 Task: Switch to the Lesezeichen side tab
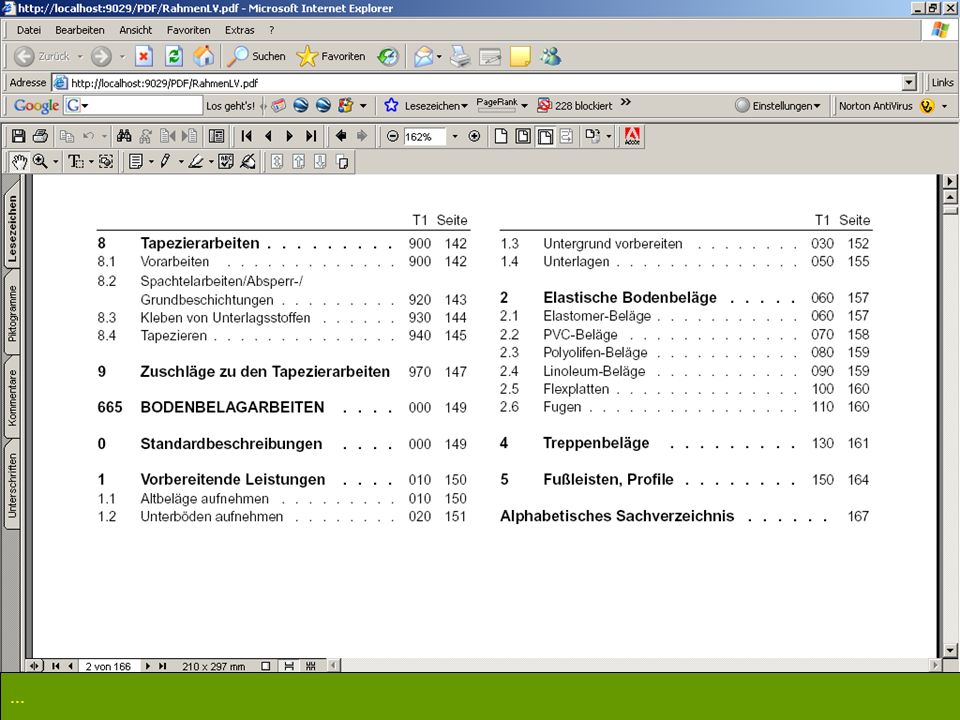(x=12, y=228)
